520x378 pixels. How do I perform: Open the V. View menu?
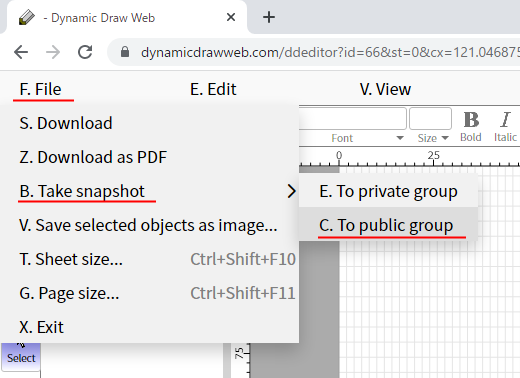[385, 89]
